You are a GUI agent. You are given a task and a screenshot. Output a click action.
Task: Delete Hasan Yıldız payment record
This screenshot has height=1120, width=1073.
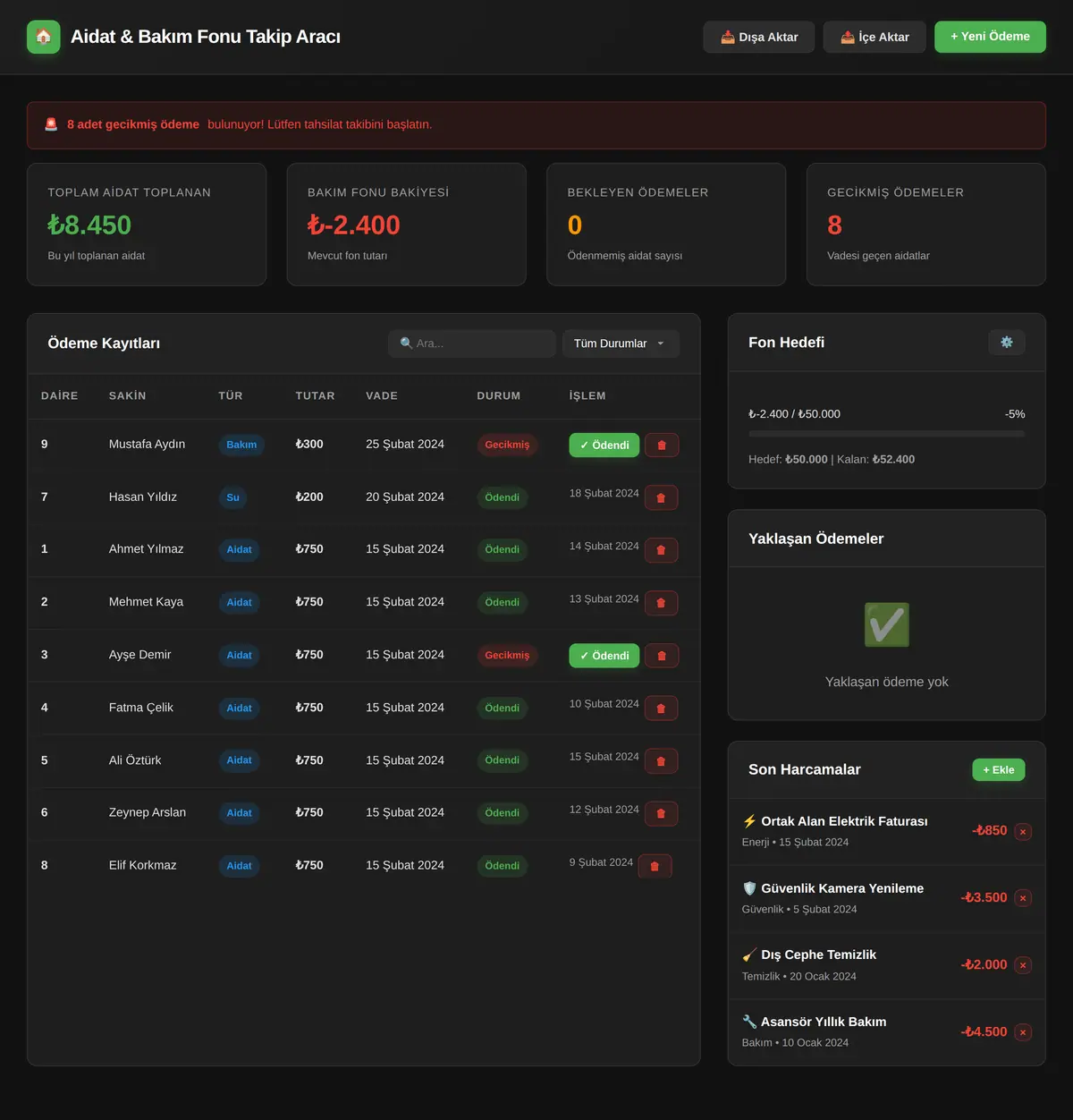(x=661, y=497)
